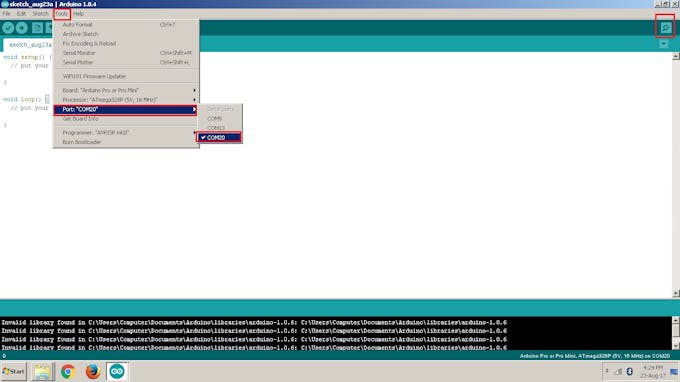Select Burn Bootloader entry
680x382 pixels.
click(126, 142)
